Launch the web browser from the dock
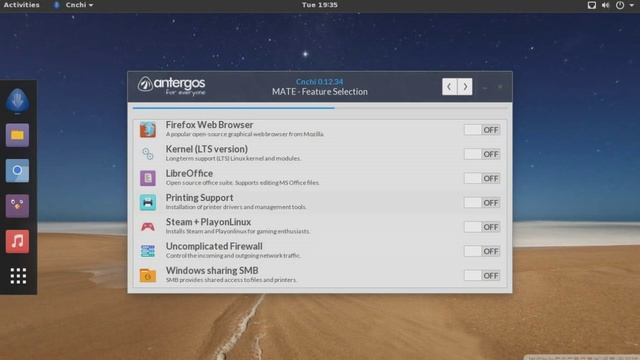This screenshot has width=640, height=360. (x=17, y=171)
